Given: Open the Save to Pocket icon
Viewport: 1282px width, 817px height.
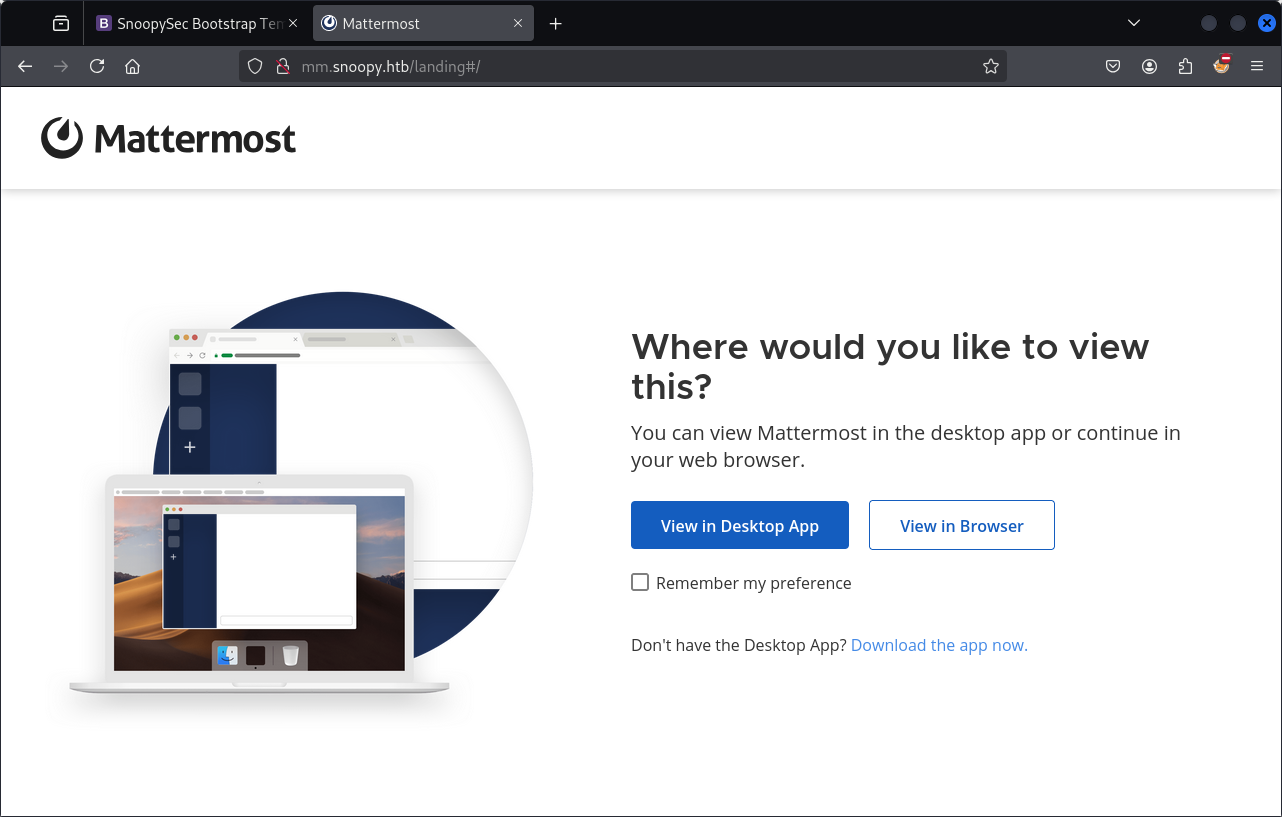Looking at the screenshot, I should coord(1113,66).
